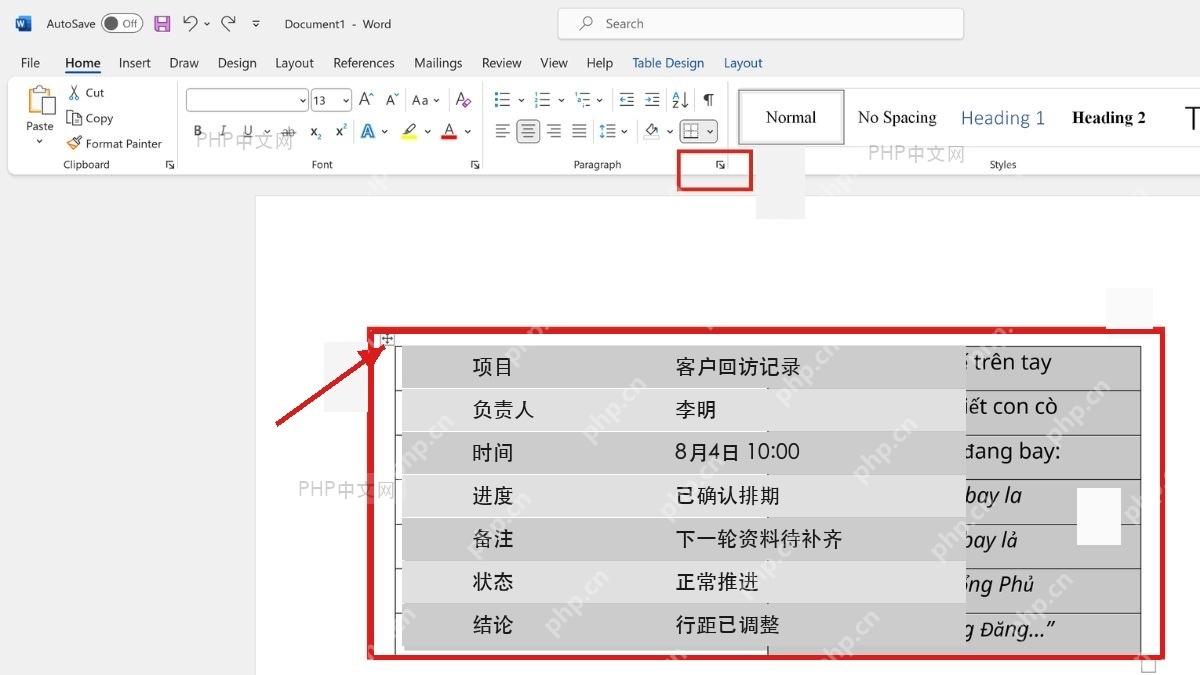
Task: Toggle italic formatting
Action: point(222,131)
